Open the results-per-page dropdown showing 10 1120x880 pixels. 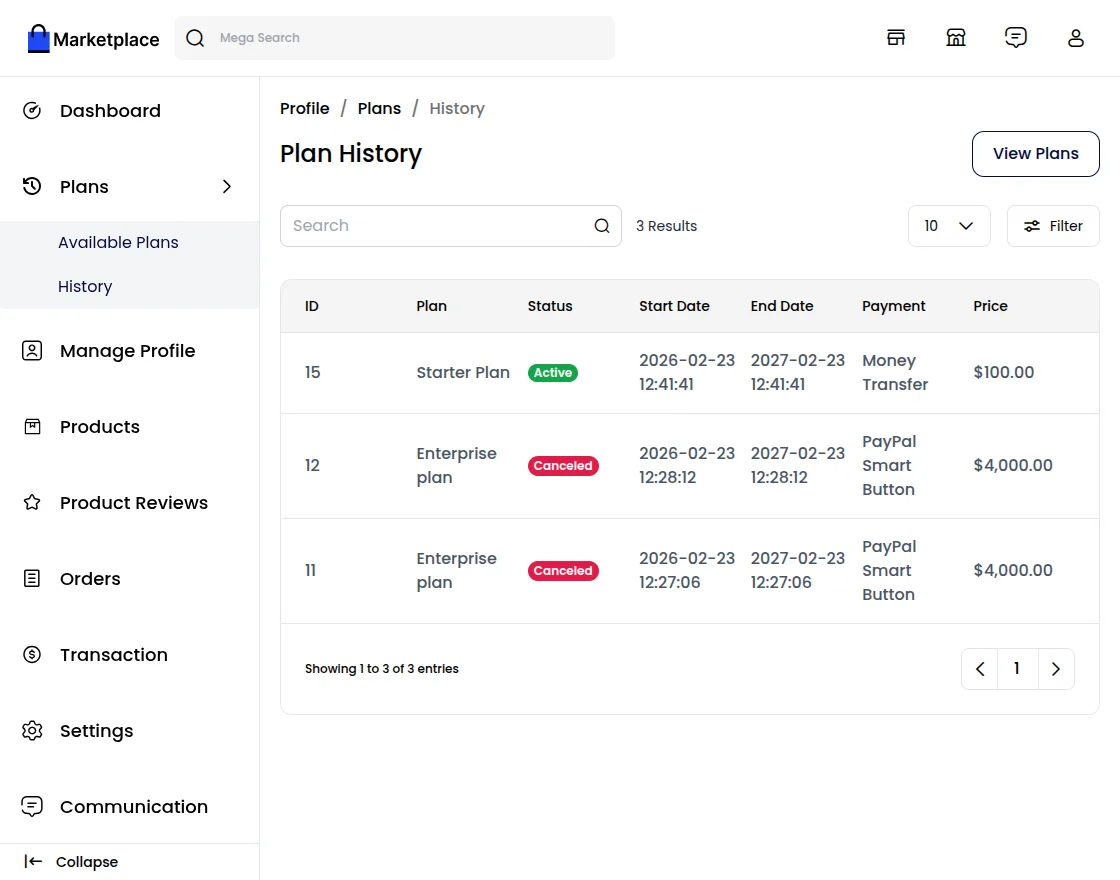point(948,226)
